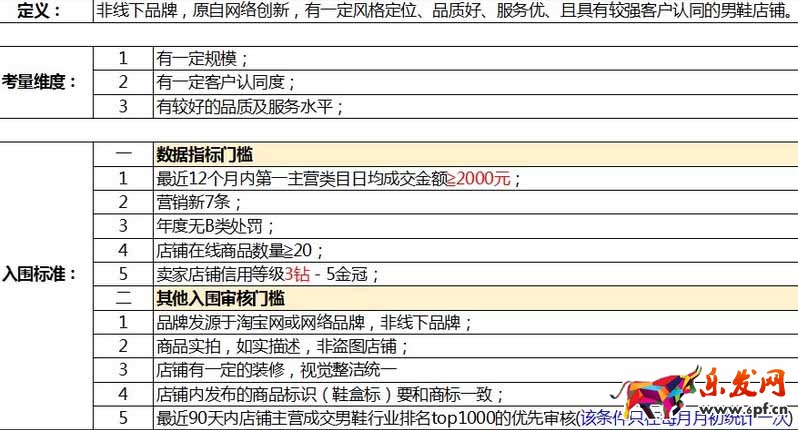Select row '最近90天内店铺主营成交男鞋行业排名top1000'
798x430 pixels.
[475, 418]
